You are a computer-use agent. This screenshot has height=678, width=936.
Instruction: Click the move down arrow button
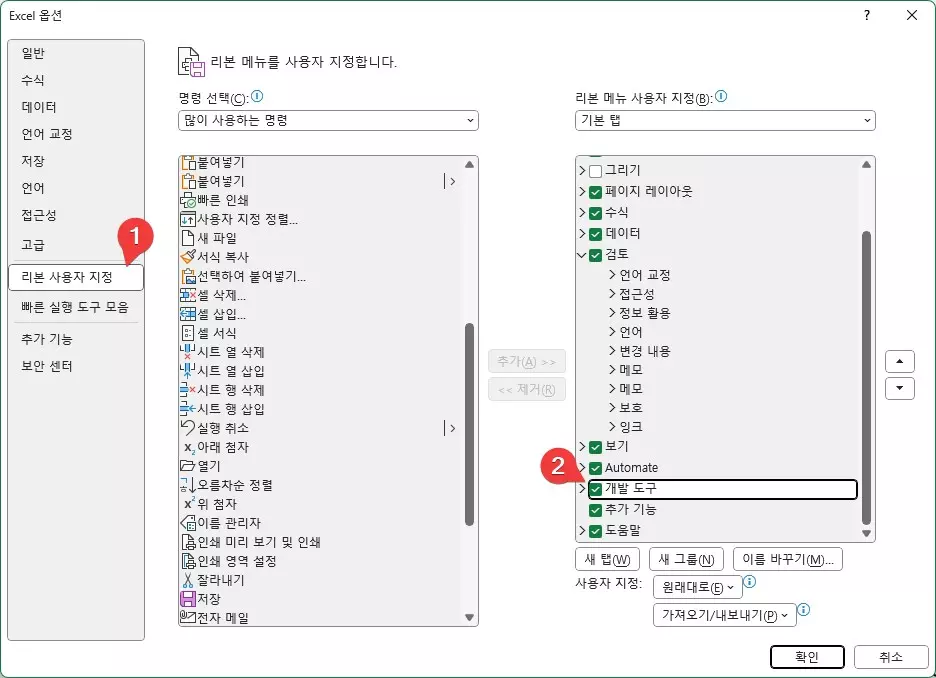point(900,389)
